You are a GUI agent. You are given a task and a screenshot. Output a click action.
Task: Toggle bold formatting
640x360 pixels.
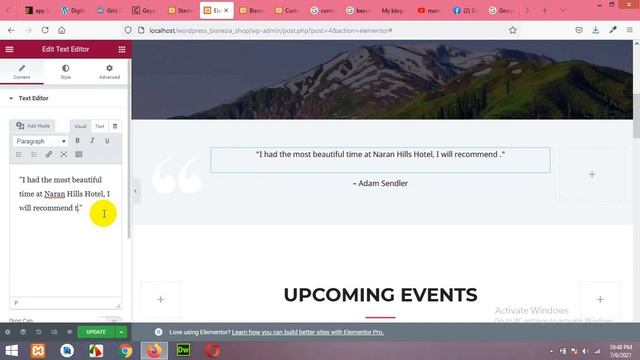pos(78,140)
